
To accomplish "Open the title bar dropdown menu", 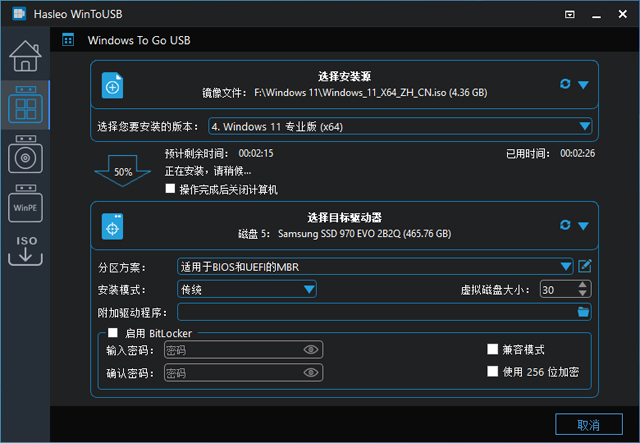I will tap(569, 15).
